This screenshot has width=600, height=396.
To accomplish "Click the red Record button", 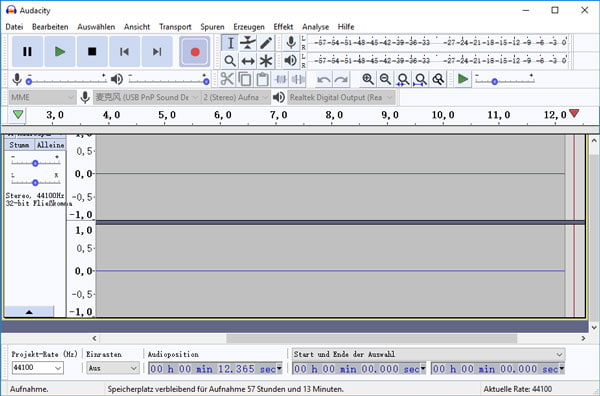I will click(195, 52).
